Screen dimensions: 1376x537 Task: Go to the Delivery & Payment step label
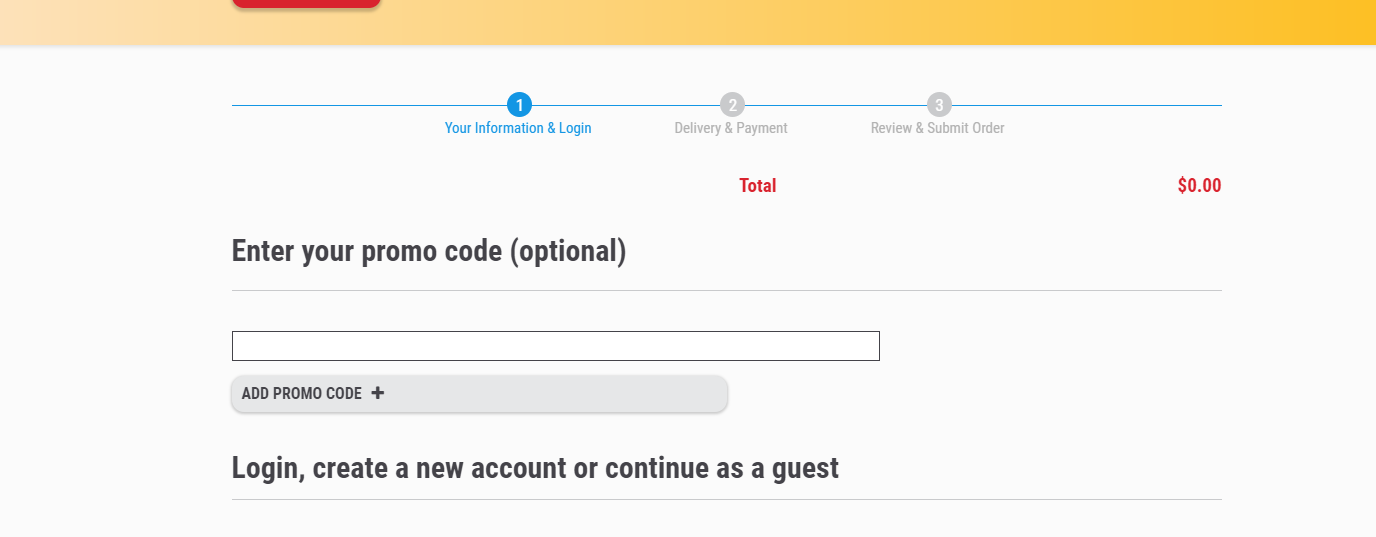731,128
